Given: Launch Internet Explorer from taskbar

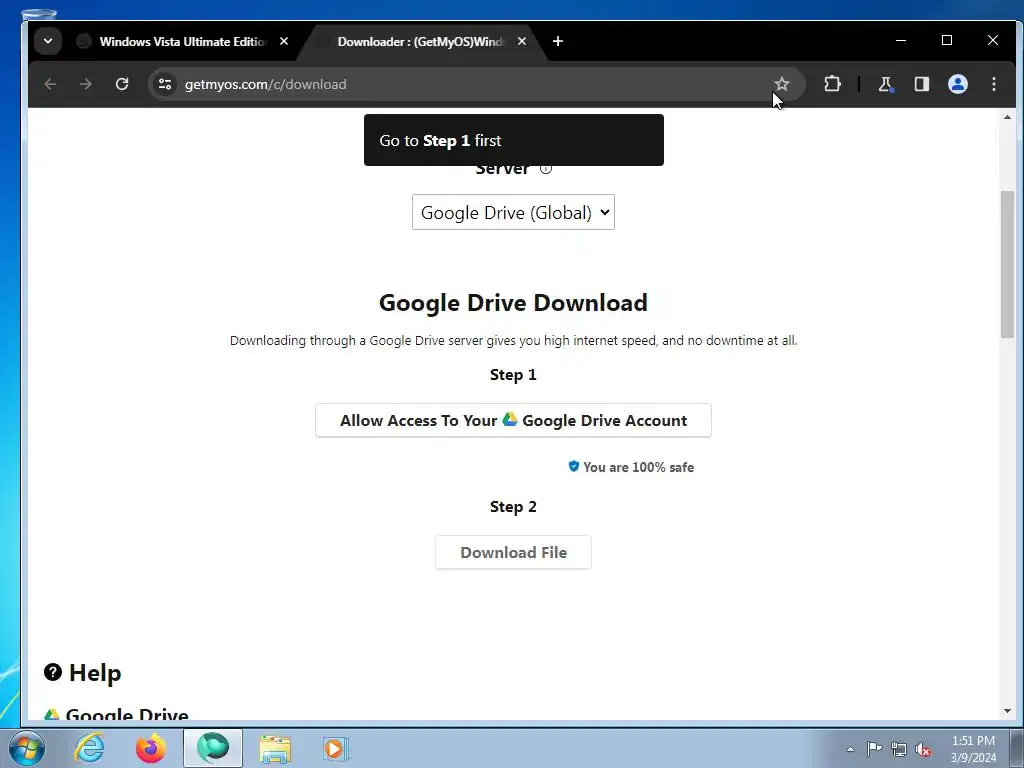Looking at the screenshot, I should [89, 748].
